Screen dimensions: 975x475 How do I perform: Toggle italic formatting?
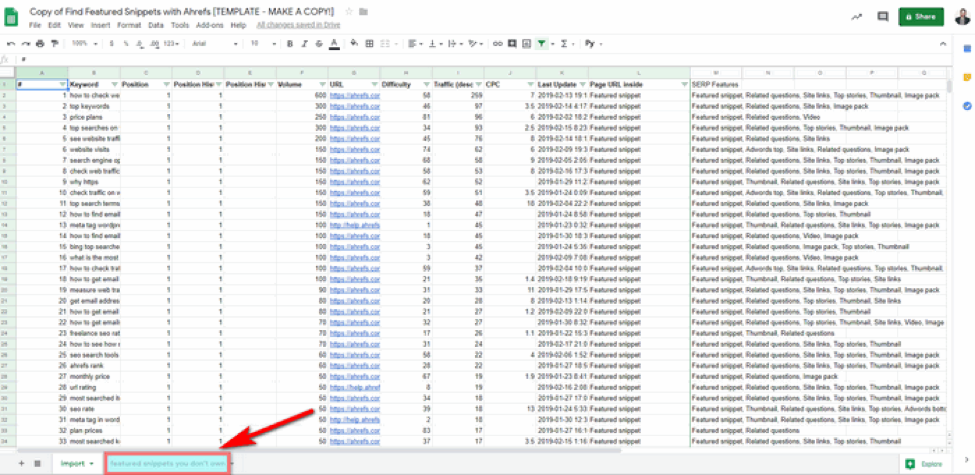click(x=304, y=44)
